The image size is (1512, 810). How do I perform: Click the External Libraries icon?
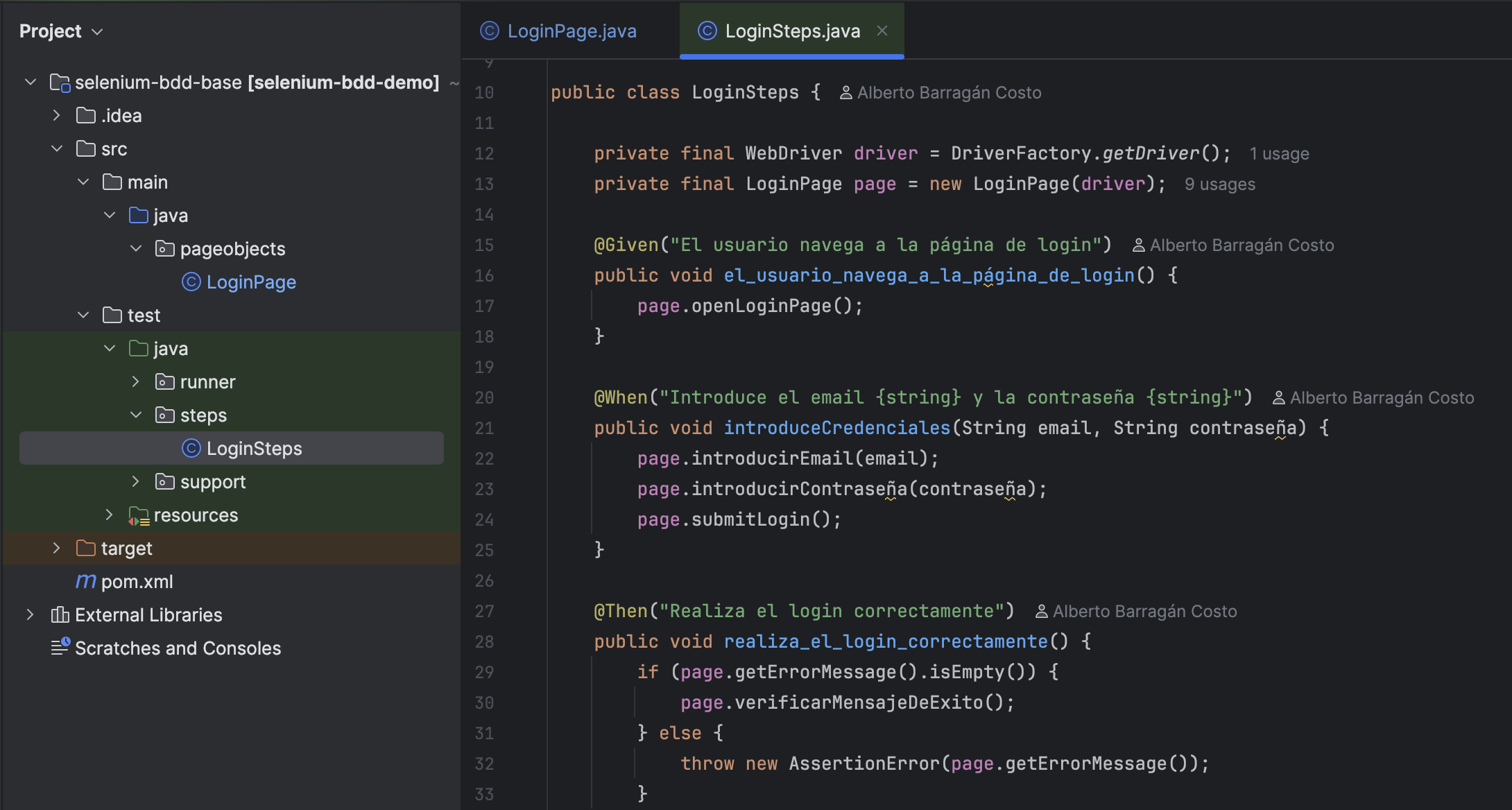click(x=60, y=615)
